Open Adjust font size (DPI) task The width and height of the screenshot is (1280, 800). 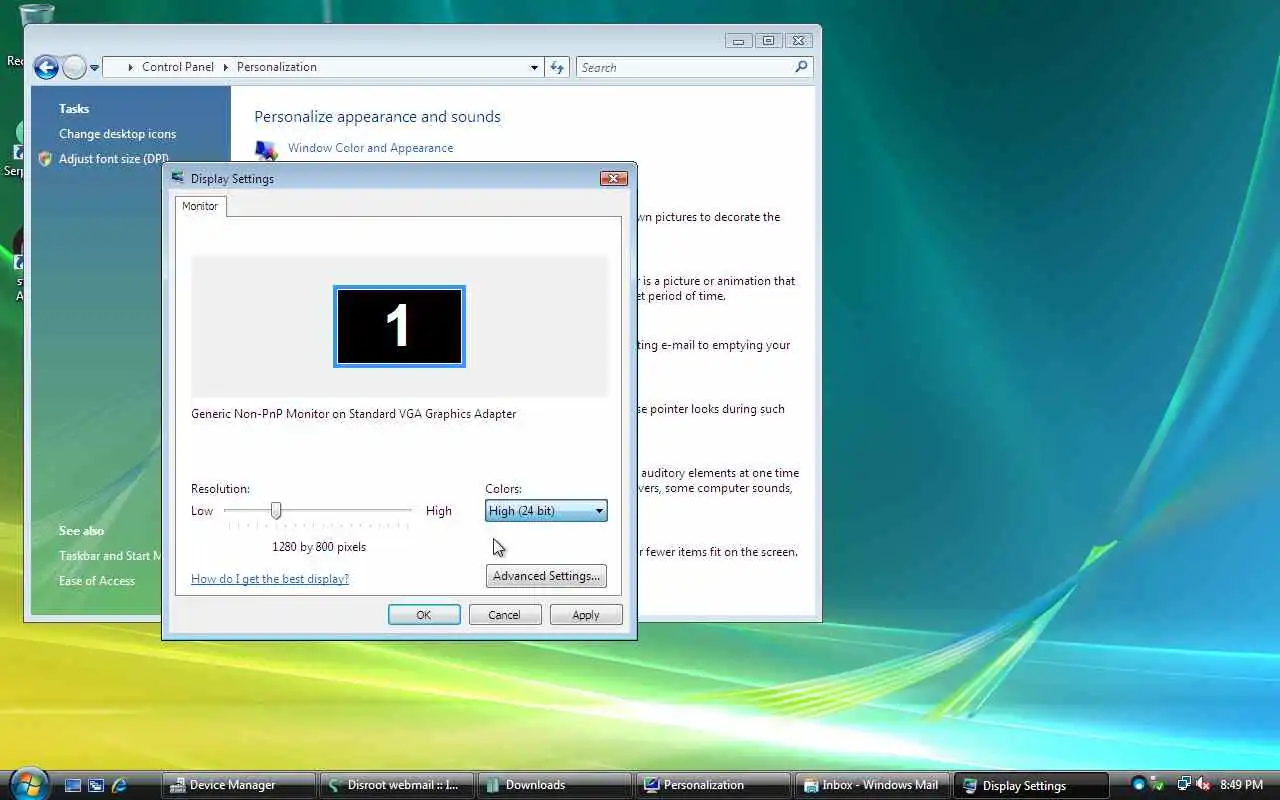(x=114, y=159)
